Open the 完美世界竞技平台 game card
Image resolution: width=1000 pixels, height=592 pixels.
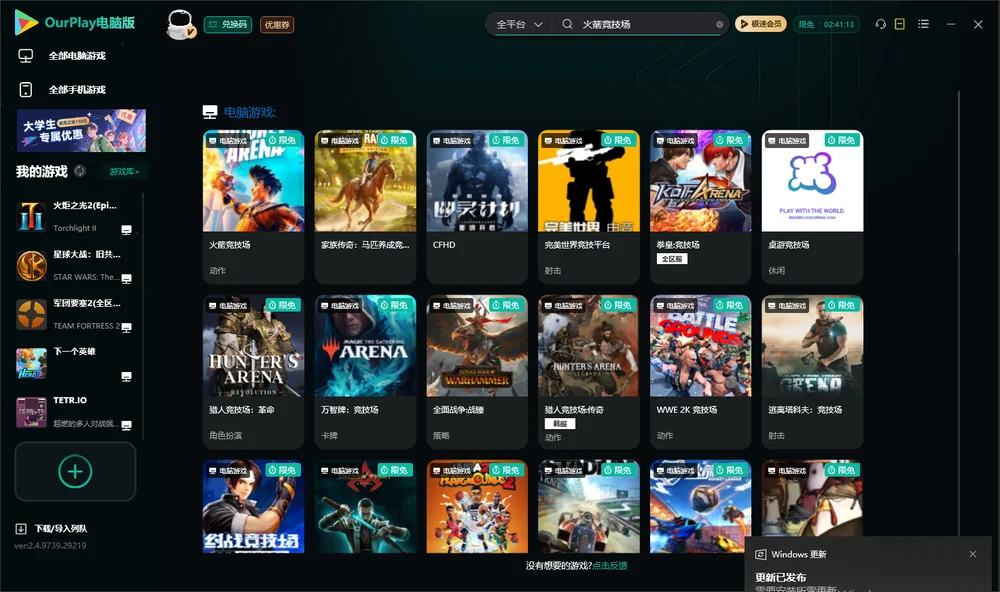[589, 207]
